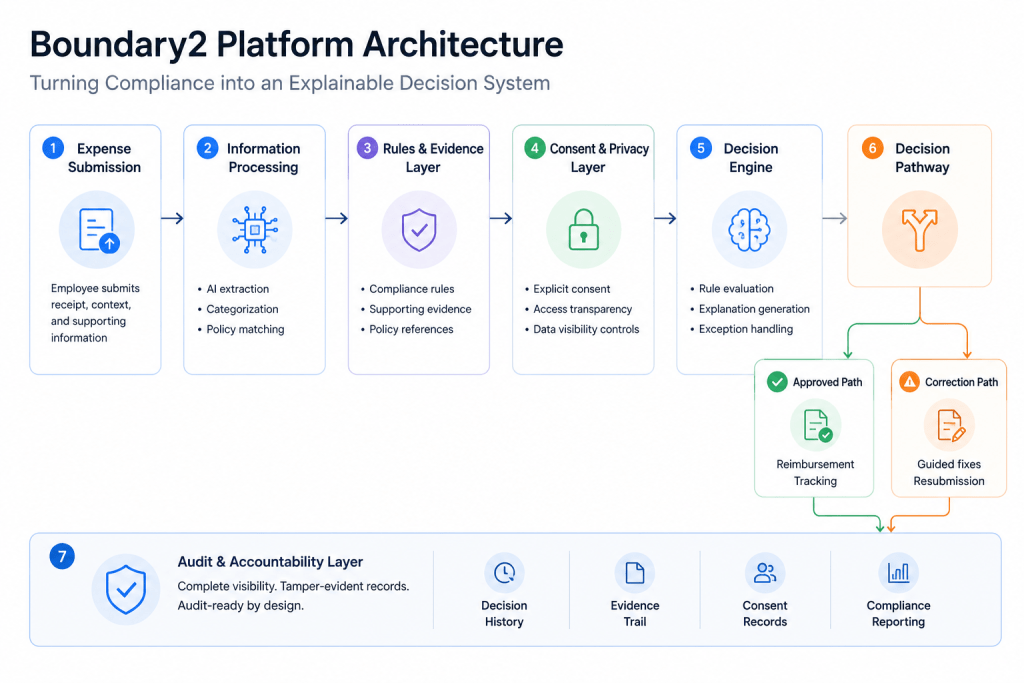Image resolution: width=1024 pixels, height=683 pixels.
Task: Click the green Approved Path checkmark icon
Action: pyautogui.click(x=777, y=381)
